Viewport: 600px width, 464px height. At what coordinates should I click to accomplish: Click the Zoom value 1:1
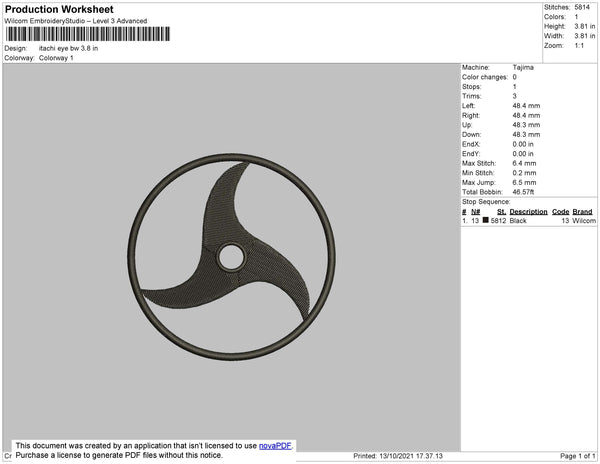(x=579, y=46)
